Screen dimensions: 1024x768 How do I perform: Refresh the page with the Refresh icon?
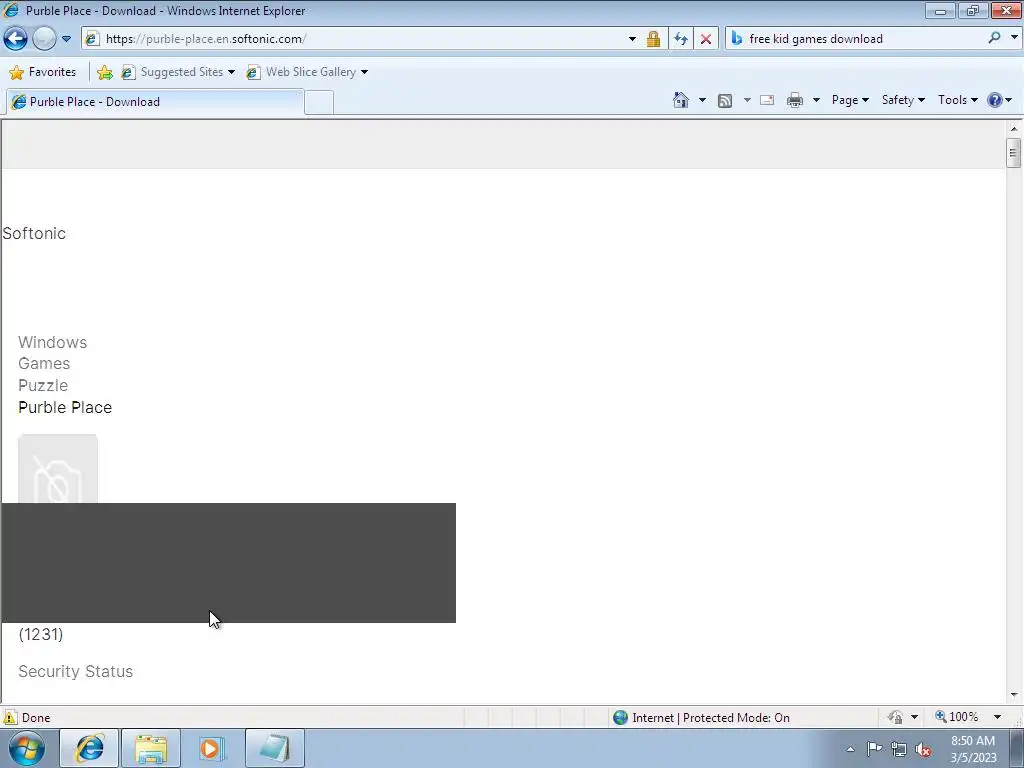point(680,39)
